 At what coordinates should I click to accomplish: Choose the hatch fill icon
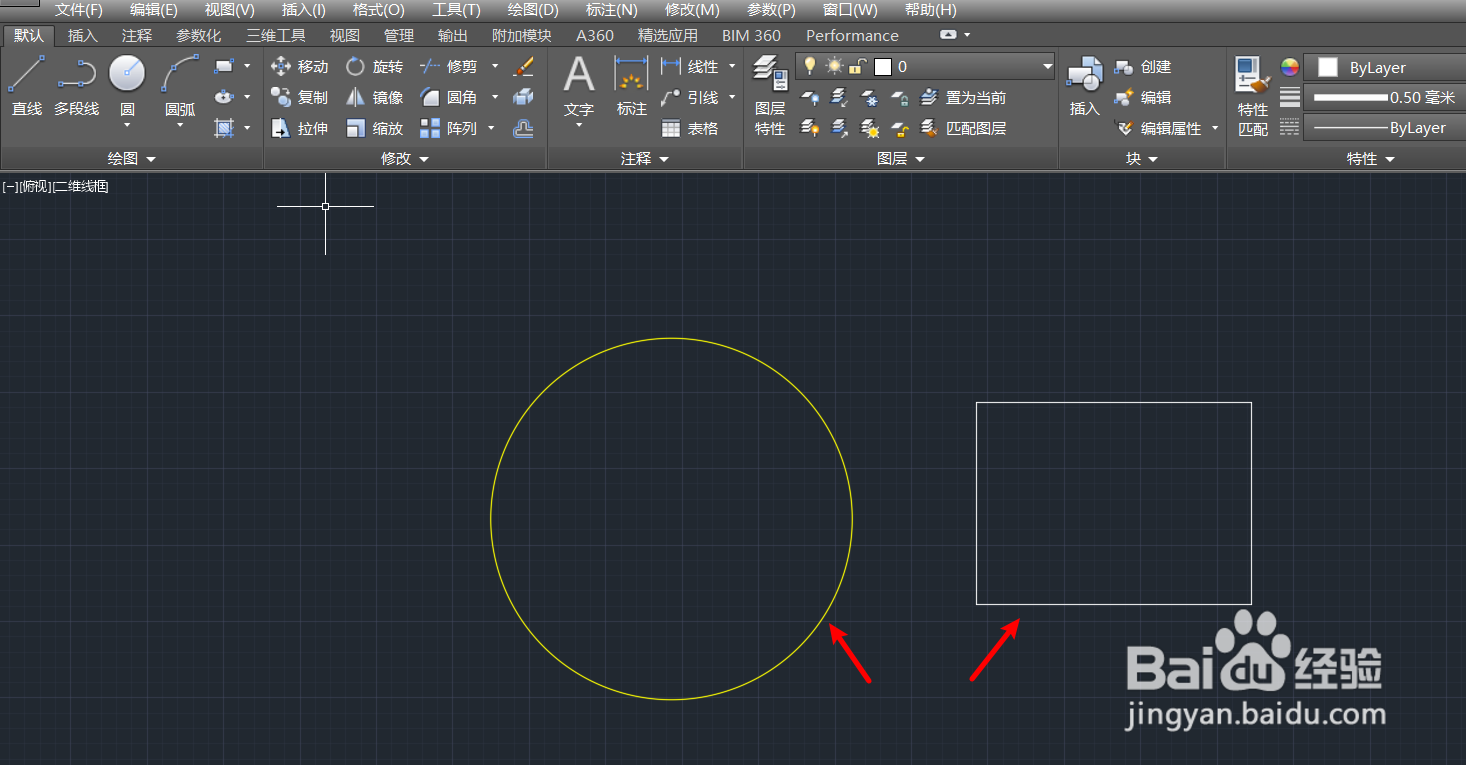(x=224, y=128)
